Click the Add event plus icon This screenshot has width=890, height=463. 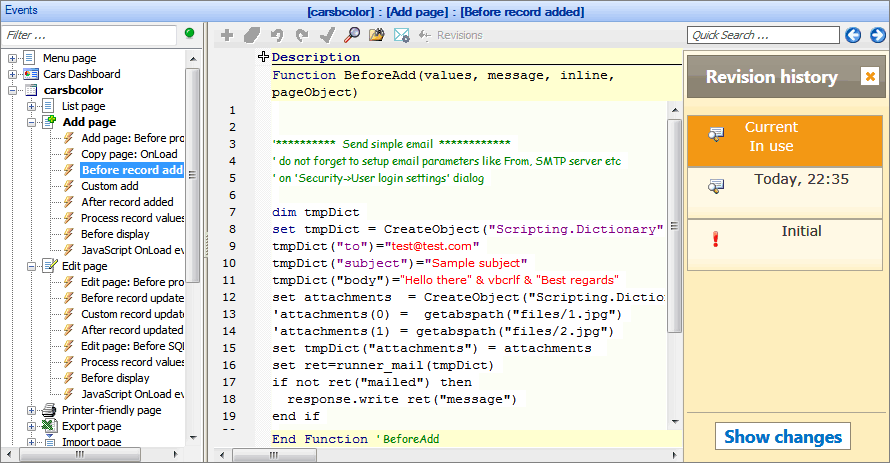tap(227, 35)
